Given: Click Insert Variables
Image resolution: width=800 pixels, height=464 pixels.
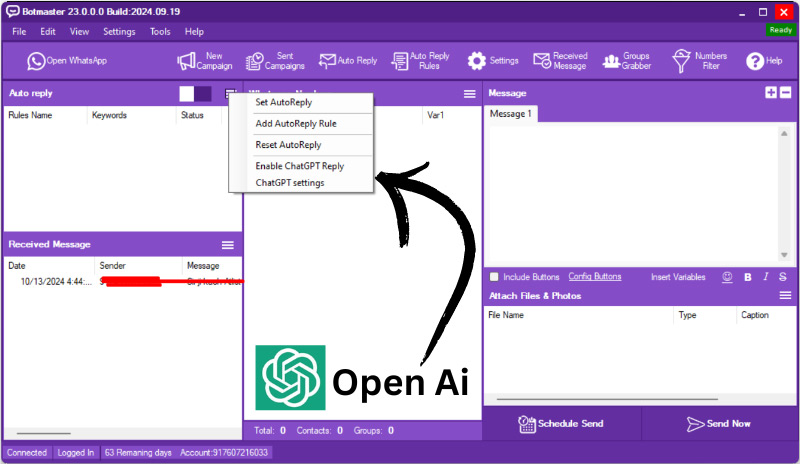Looking at the screenshot, I should click(678, 277).
